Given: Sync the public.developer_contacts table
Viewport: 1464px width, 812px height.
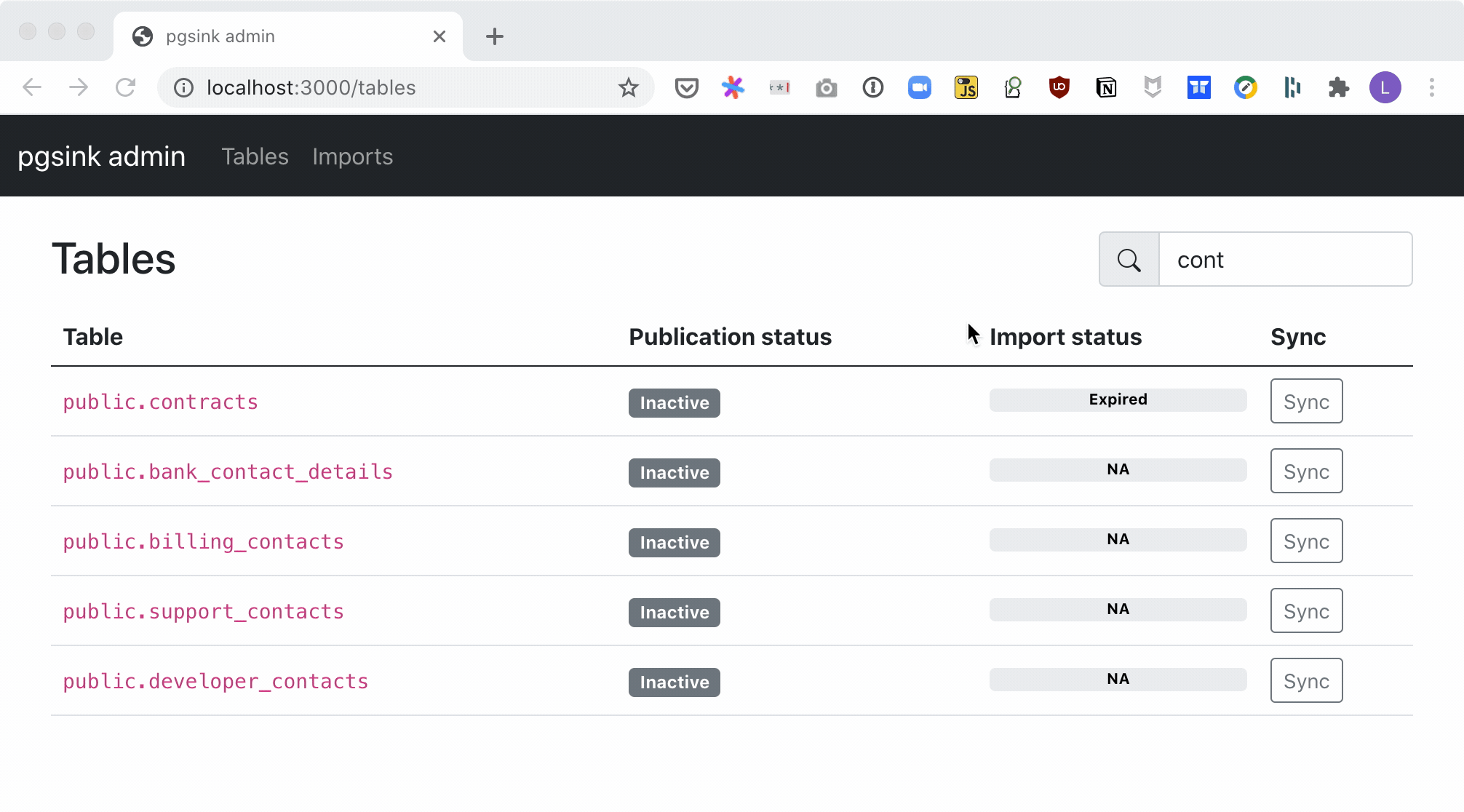Looking at the screenshot, I should 1306,681.
